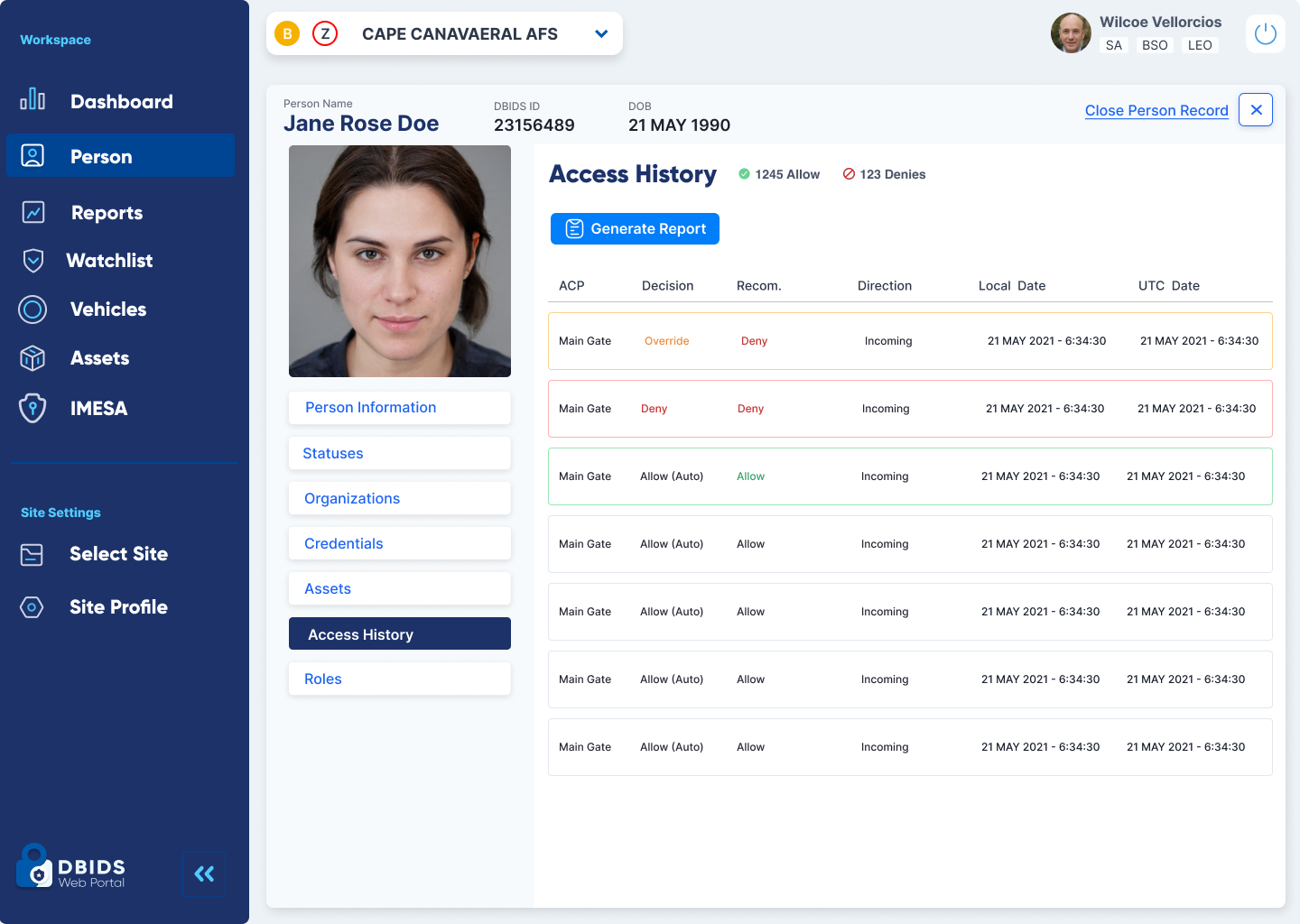Select the Override access history row
This screenshot has height=924, width=1300.
(910, 341)
